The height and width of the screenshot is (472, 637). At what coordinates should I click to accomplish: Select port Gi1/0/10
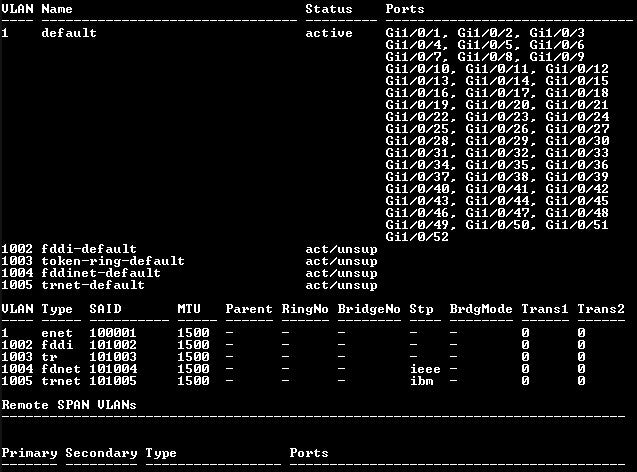pyautogui.click(x=416, y=69)
